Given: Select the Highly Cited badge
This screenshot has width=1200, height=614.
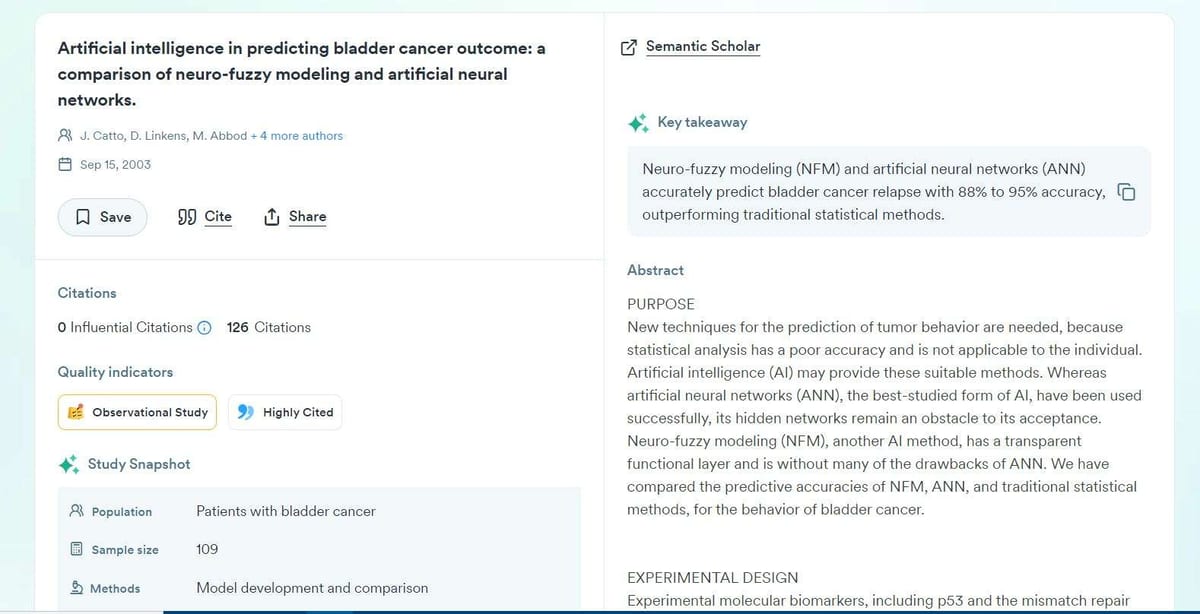Looking at the screenshot, I should [x=285, y=412].
